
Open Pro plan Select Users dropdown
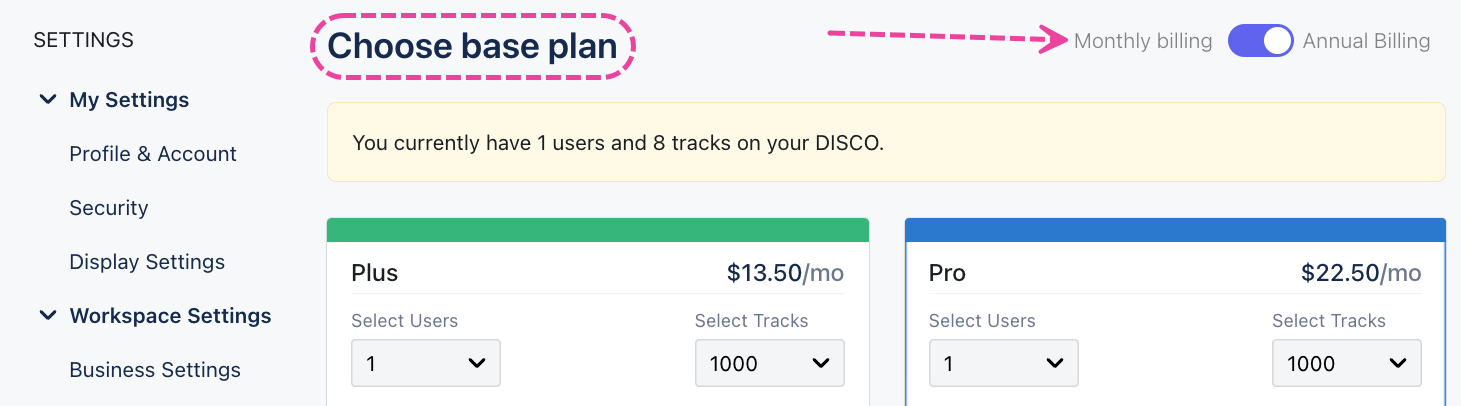(1003, 363)
